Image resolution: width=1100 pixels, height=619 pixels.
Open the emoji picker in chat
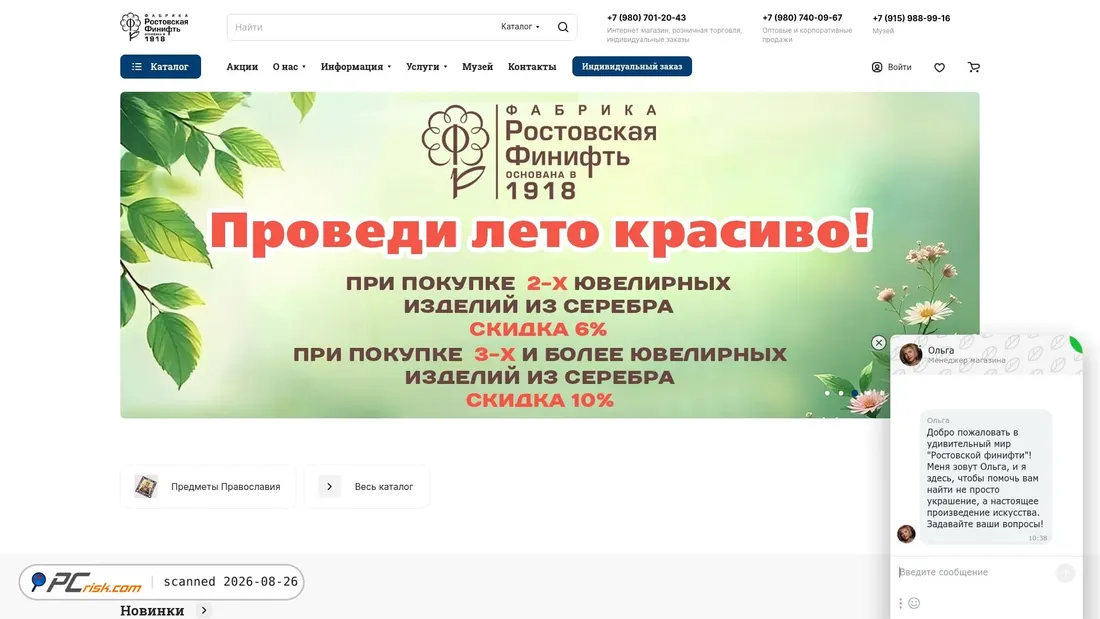click(x=914, y=603)
